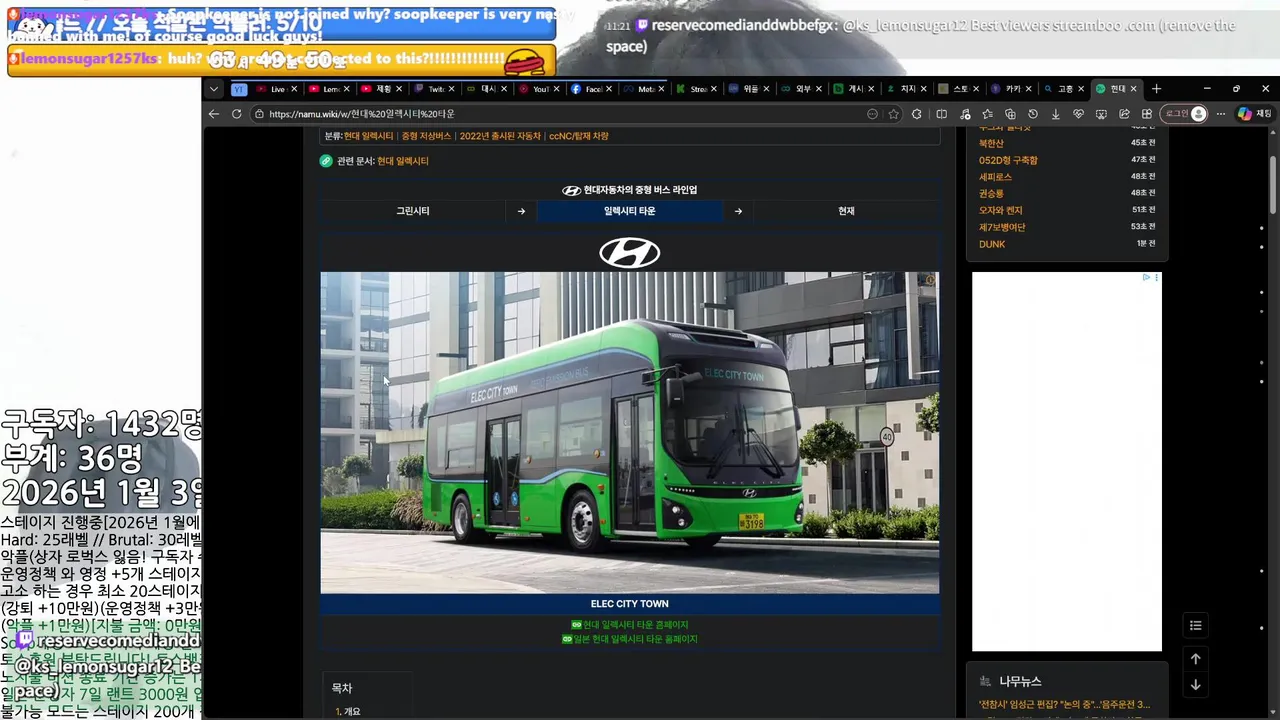Switch to the Meta tab
The height and width of the screenshot is (720, 1280).
(643, 89)
